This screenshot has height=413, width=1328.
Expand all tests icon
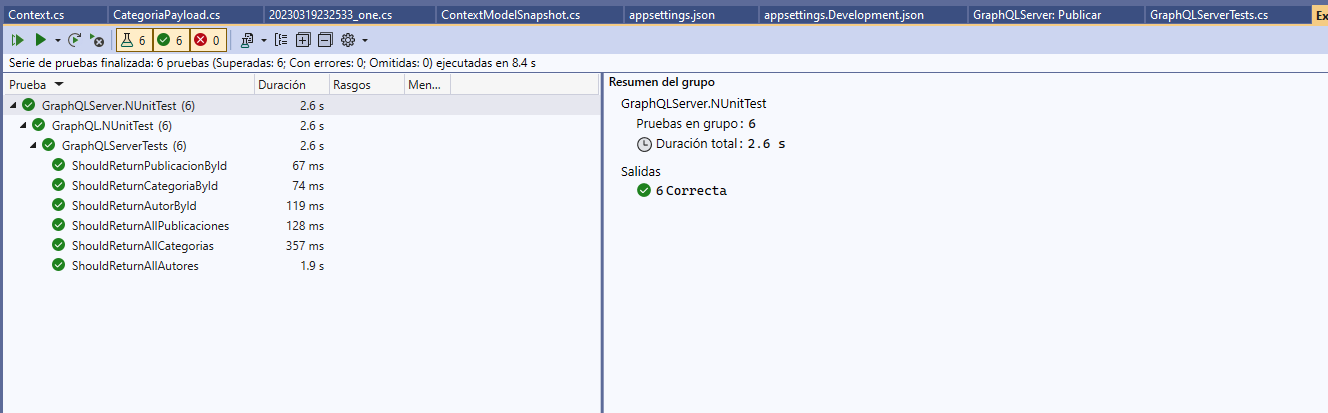click(x=302, y=40)
